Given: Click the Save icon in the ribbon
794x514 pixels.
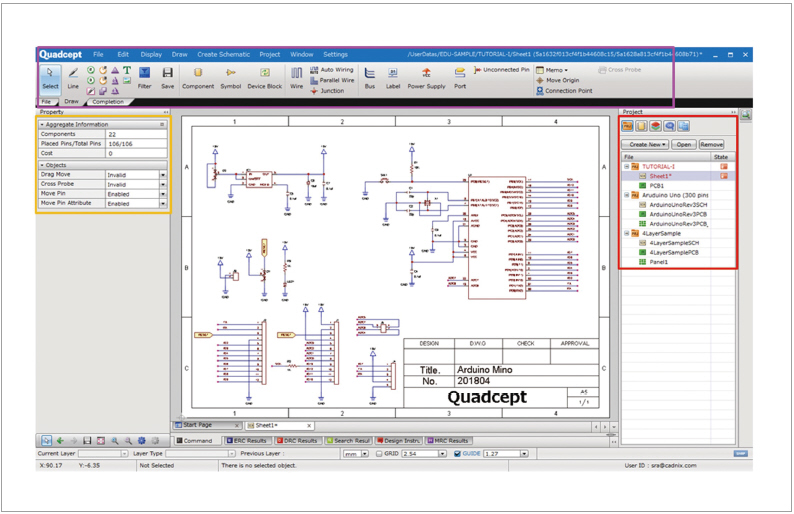Looking at the screenshot, I should coord(167,77).
